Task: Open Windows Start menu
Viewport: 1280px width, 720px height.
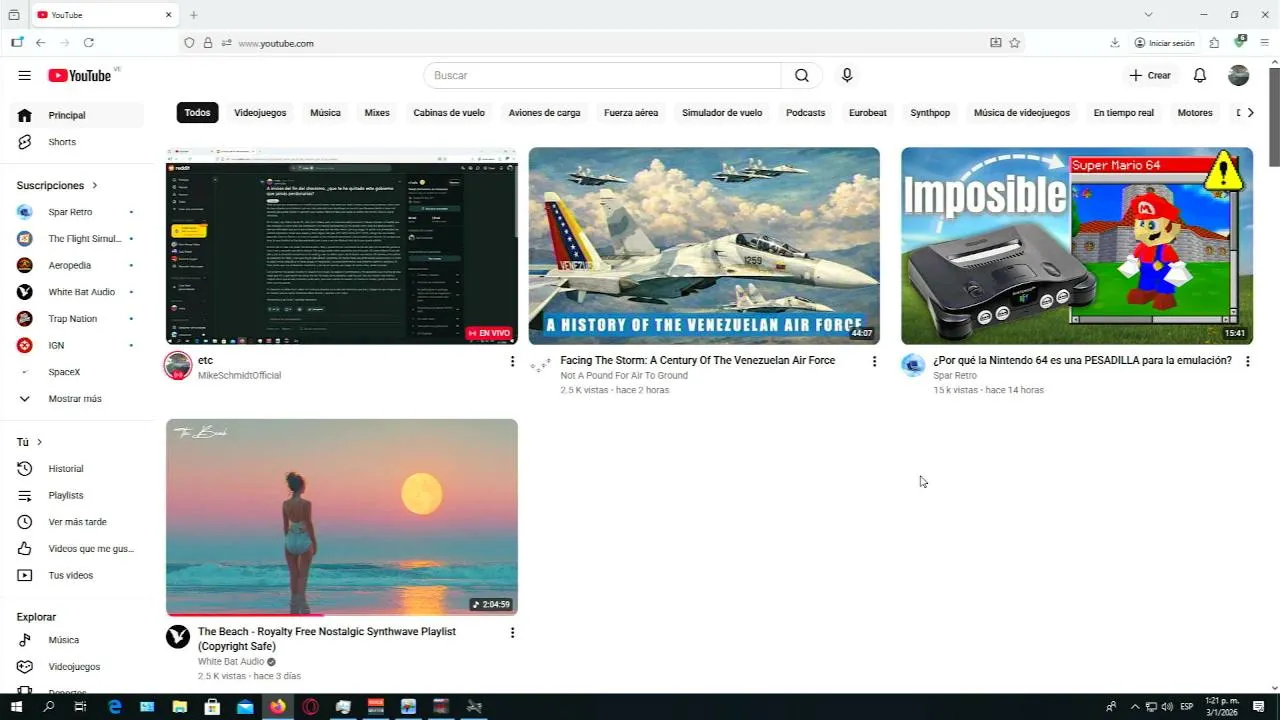Action: (16, 707)
